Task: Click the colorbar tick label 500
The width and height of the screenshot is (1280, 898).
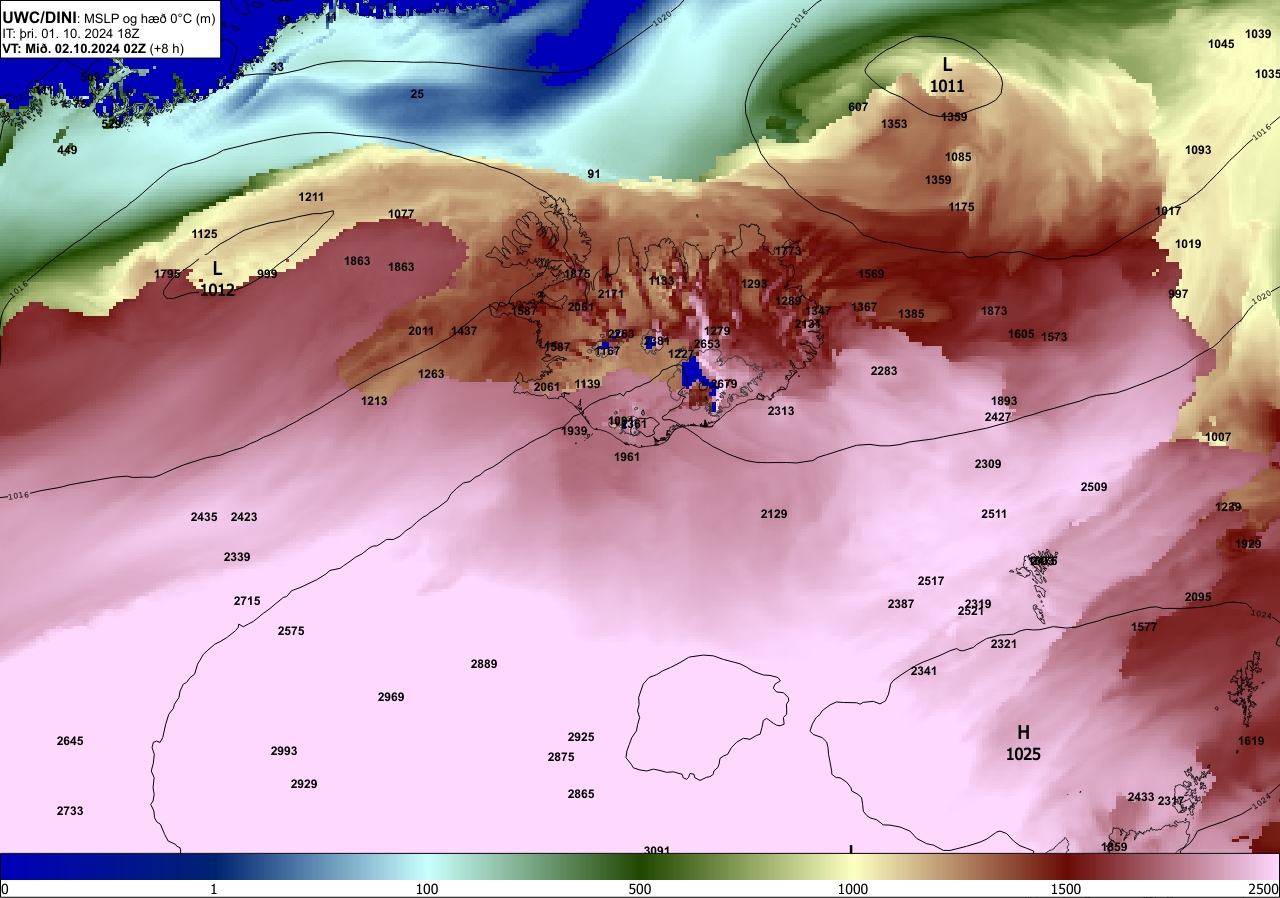Action: 640,889
